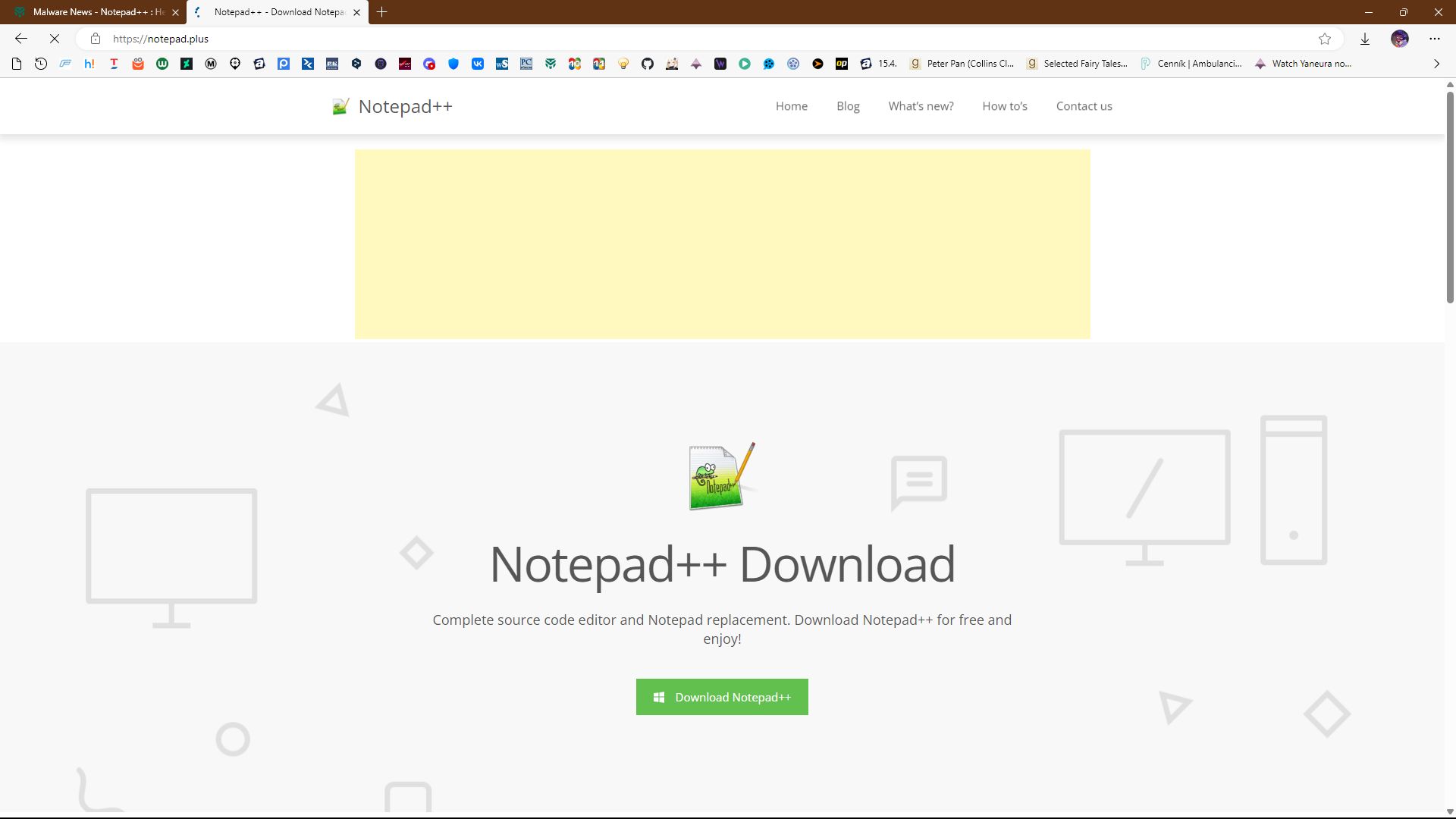The width and height of the screenshot is (1456, 819).
Task: Show more bookmarks with the overflow chevron
Action: pyautogui.click(x=1436, y=64)
